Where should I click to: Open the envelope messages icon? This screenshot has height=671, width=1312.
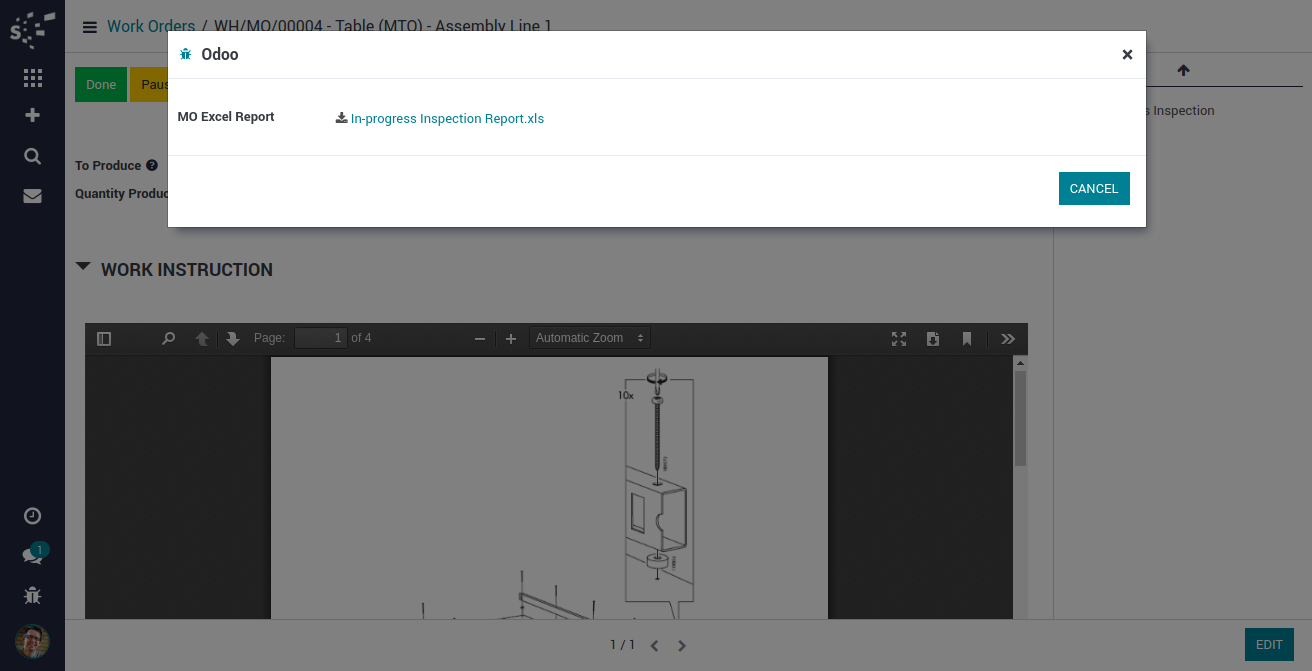[x=32, y=196]
